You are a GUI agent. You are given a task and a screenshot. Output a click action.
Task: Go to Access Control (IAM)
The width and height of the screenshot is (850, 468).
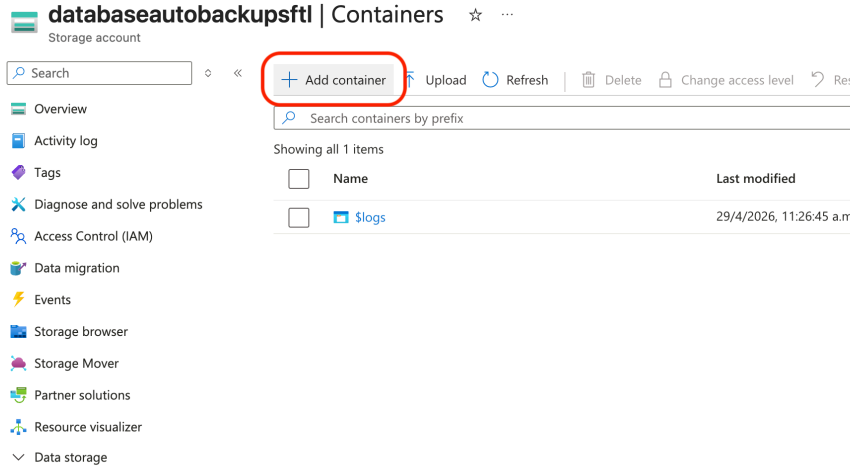click(x=93, y=236)
